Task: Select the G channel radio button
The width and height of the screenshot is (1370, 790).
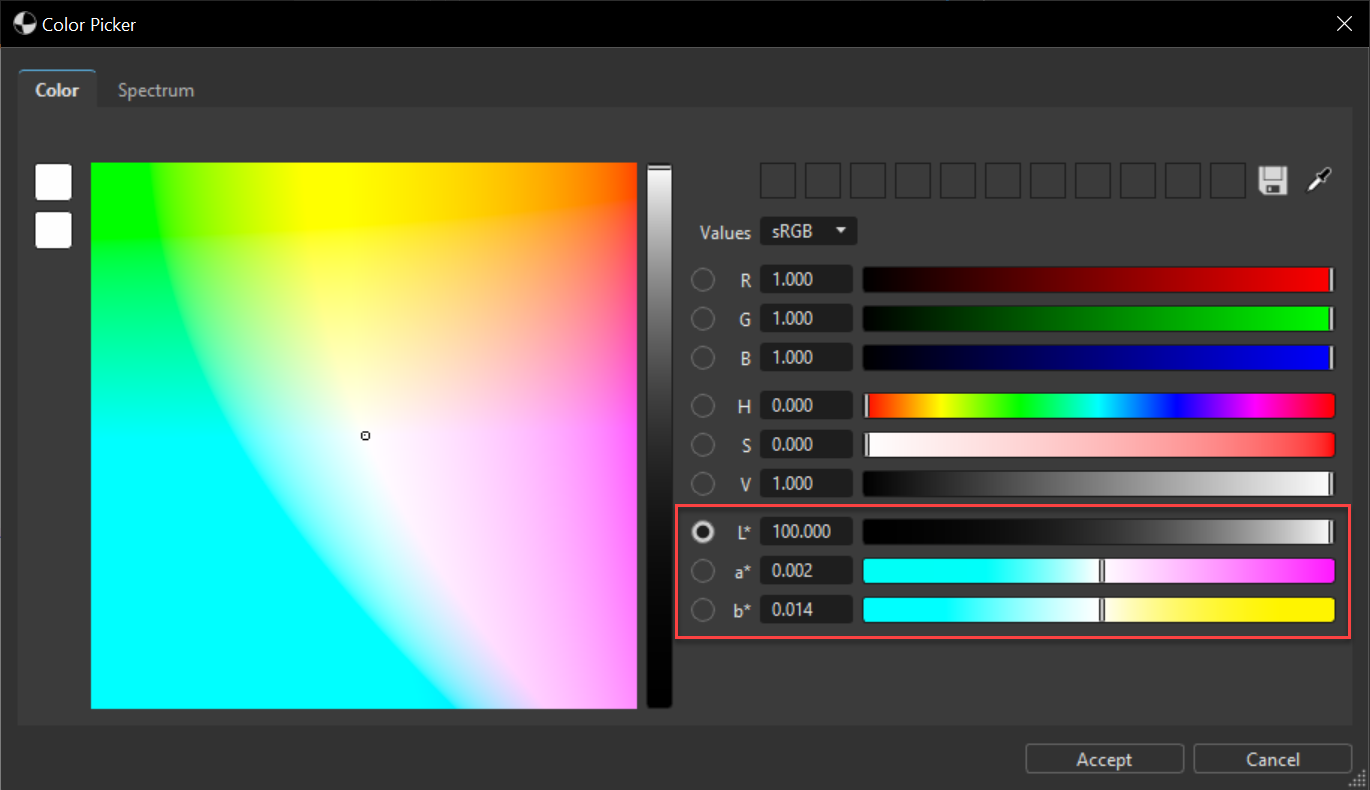Action: coord(703,318)
